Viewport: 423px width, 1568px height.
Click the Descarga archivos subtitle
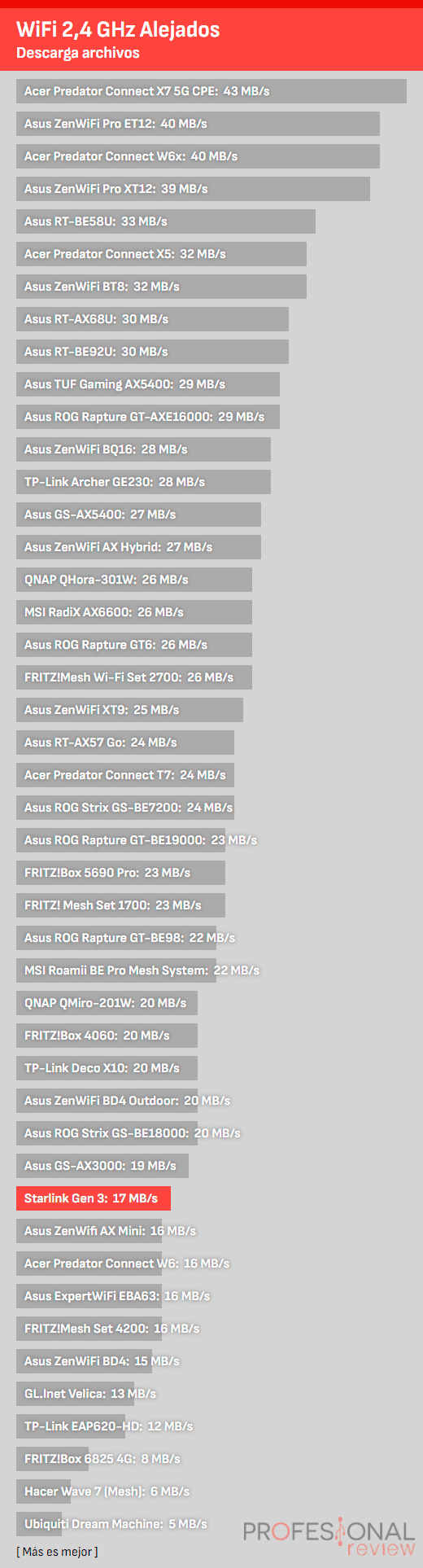coord(78,53)
